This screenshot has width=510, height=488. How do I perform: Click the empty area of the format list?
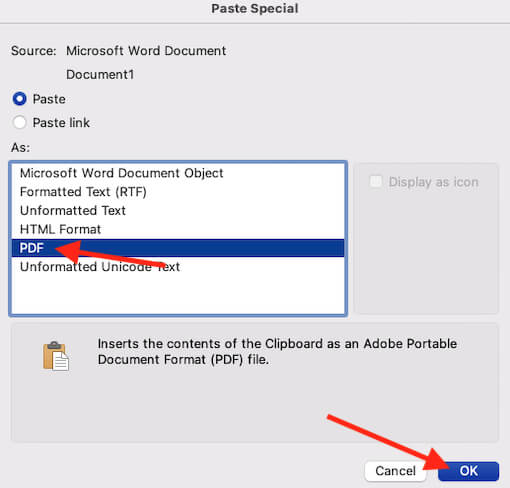(178, 295)
